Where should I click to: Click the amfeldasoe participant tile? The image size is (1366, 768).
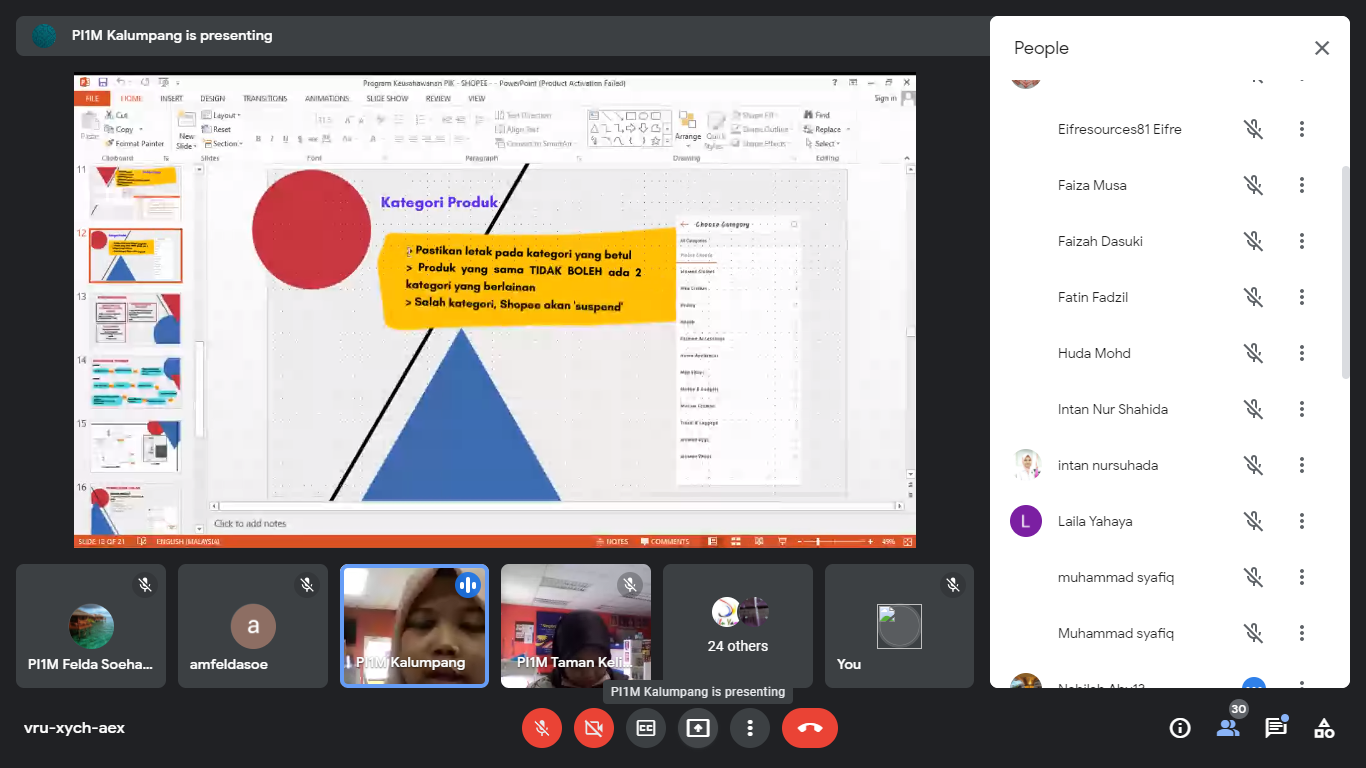253,626
